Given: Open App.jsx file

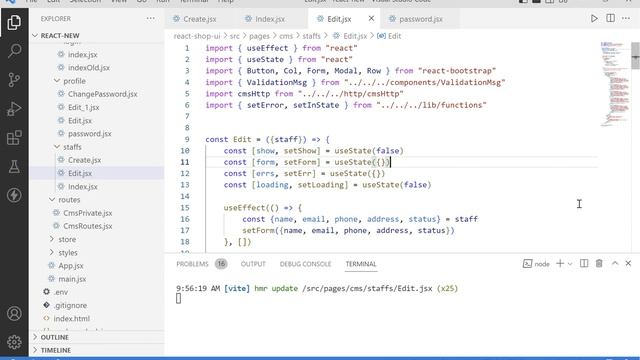Looking at the screenshot, I should 71,266.
